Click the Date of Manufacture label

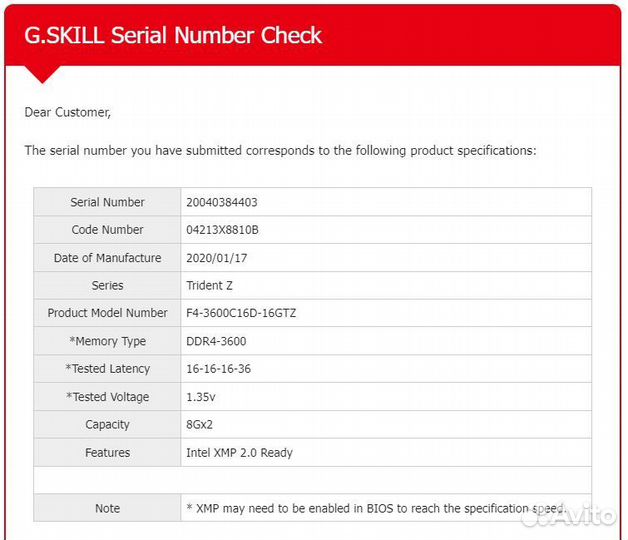[x=107, y=258]
